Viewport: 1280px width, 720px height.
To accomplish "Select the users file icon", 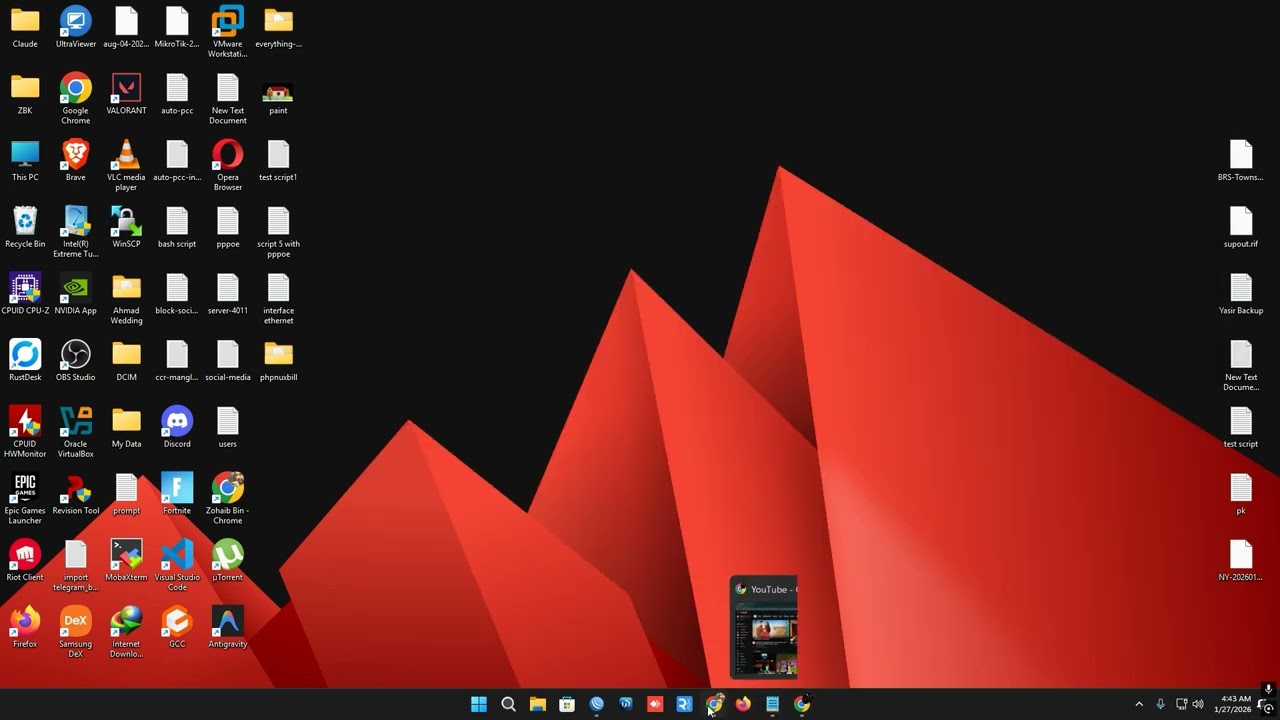I will [228, 428].
